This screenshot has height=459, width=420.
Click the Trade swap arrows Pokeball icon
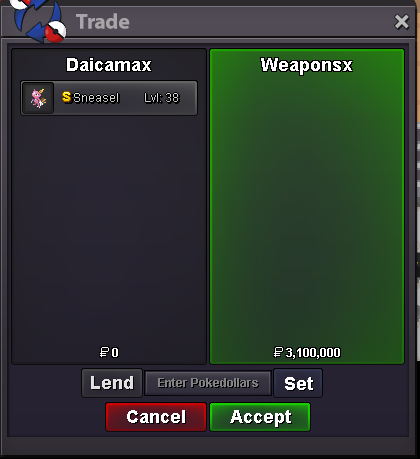(x=39, y=21)
